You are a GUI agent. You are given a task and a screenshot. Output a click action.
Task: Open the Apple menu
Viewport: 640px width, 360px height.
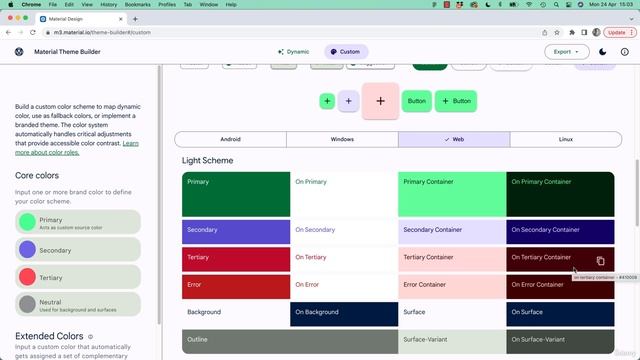tap(11, 4)
